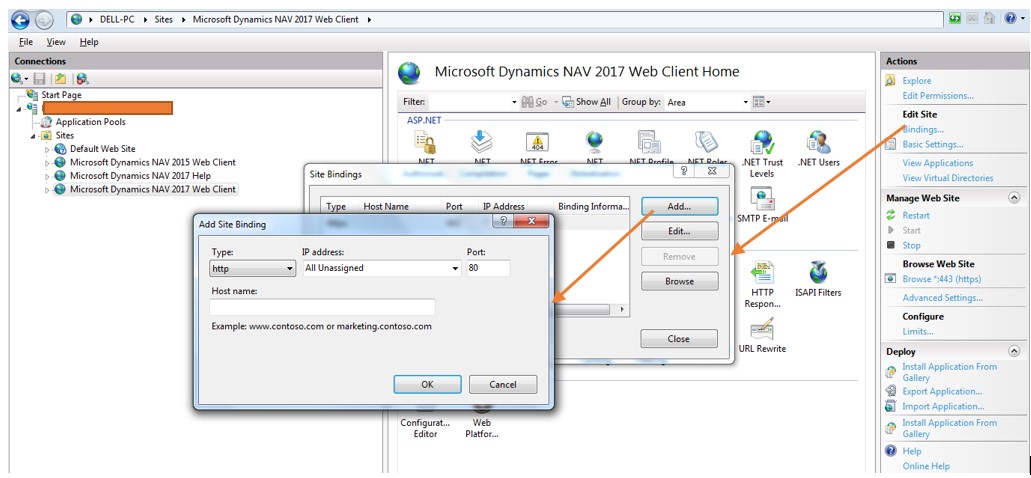Click the folder-up icon in Connections toolbar
The width and height of the screenshot is (1031, 478).
pyautogui.click(x=60, y=79)
